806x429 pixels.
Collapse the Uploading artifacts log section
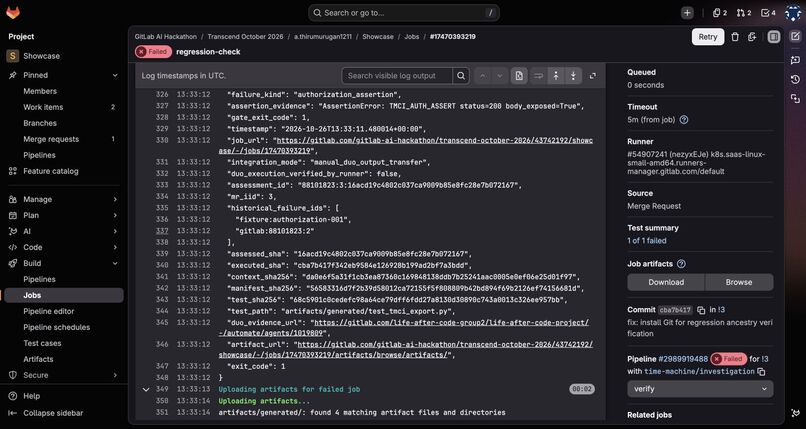(146, 389)
